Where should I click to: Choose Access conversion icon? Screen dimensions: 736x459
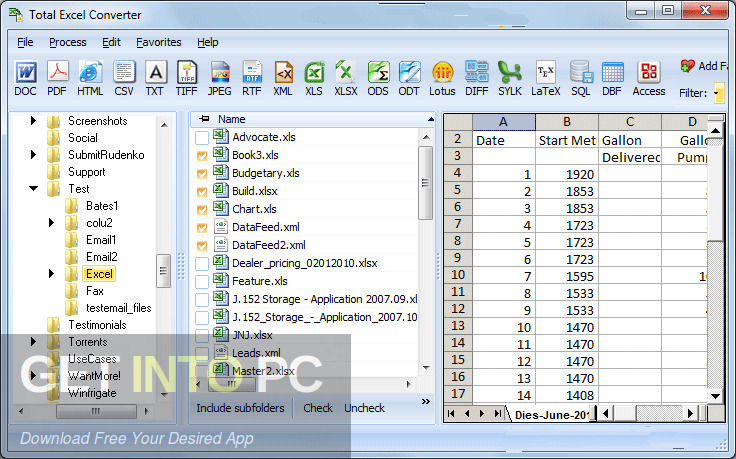click(649, 78)
